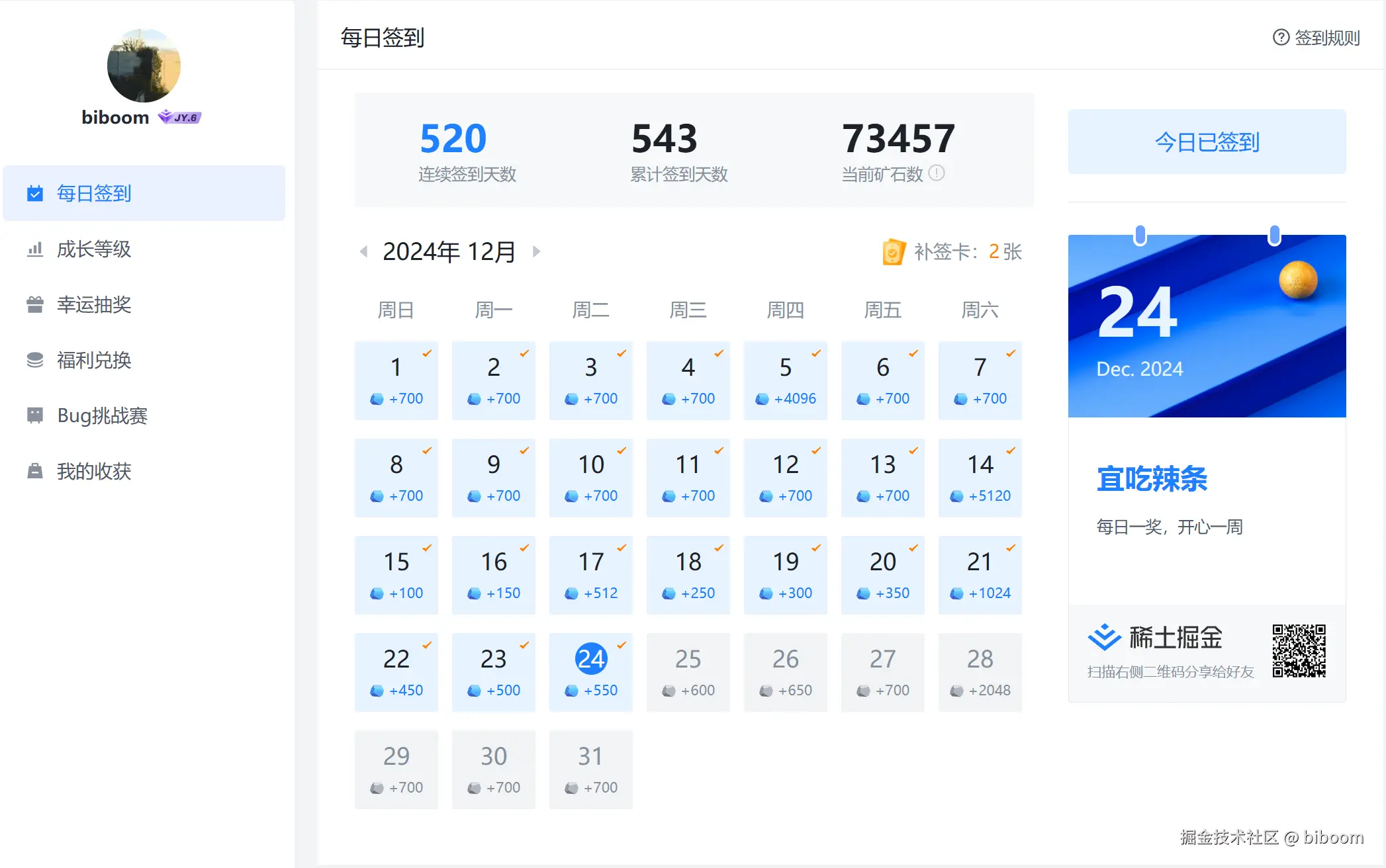Click the question-mark icon next to 签到规则
This screenshot has width=1386, height=868.
pos(1281,38)
